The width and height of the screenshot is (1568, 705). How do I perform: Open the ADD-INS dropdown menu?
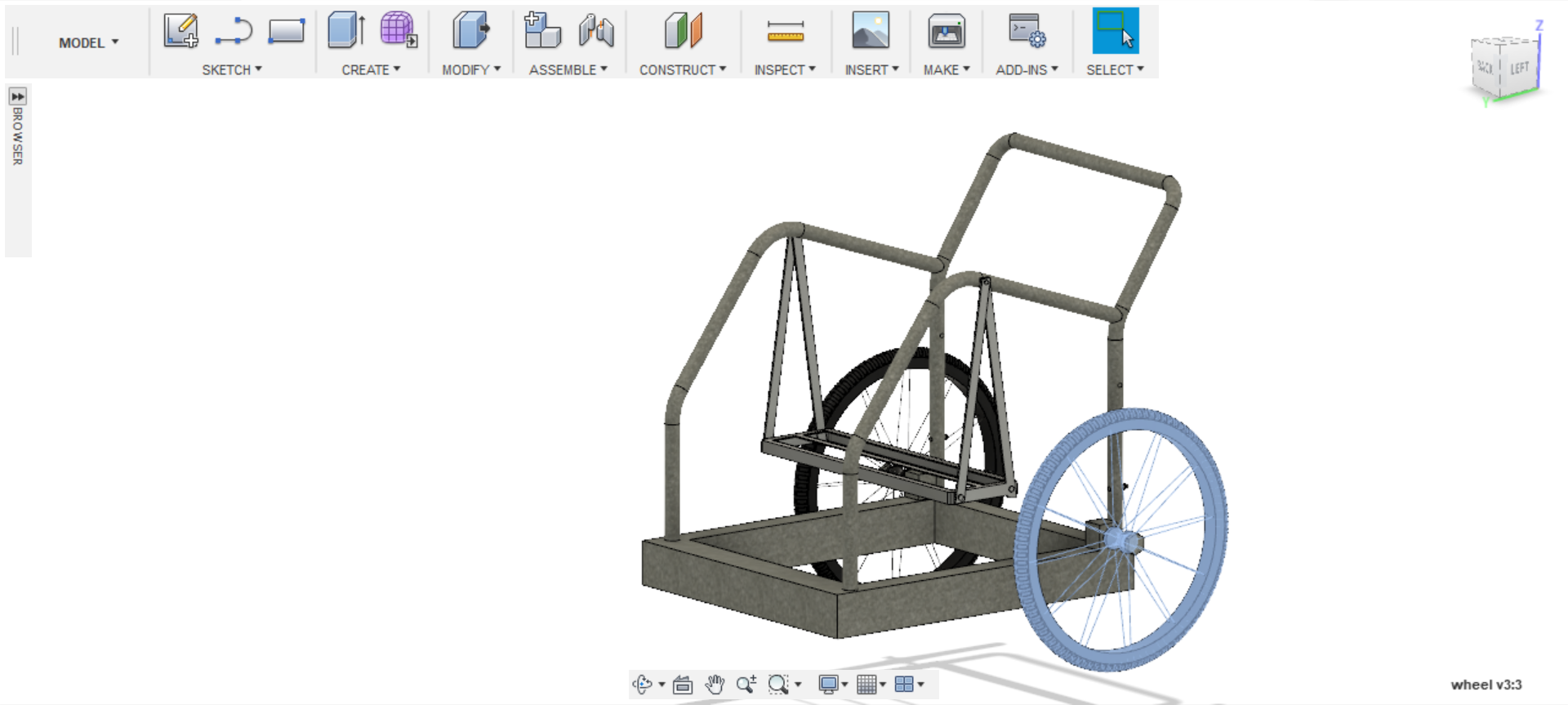(x=1027, y=70)
